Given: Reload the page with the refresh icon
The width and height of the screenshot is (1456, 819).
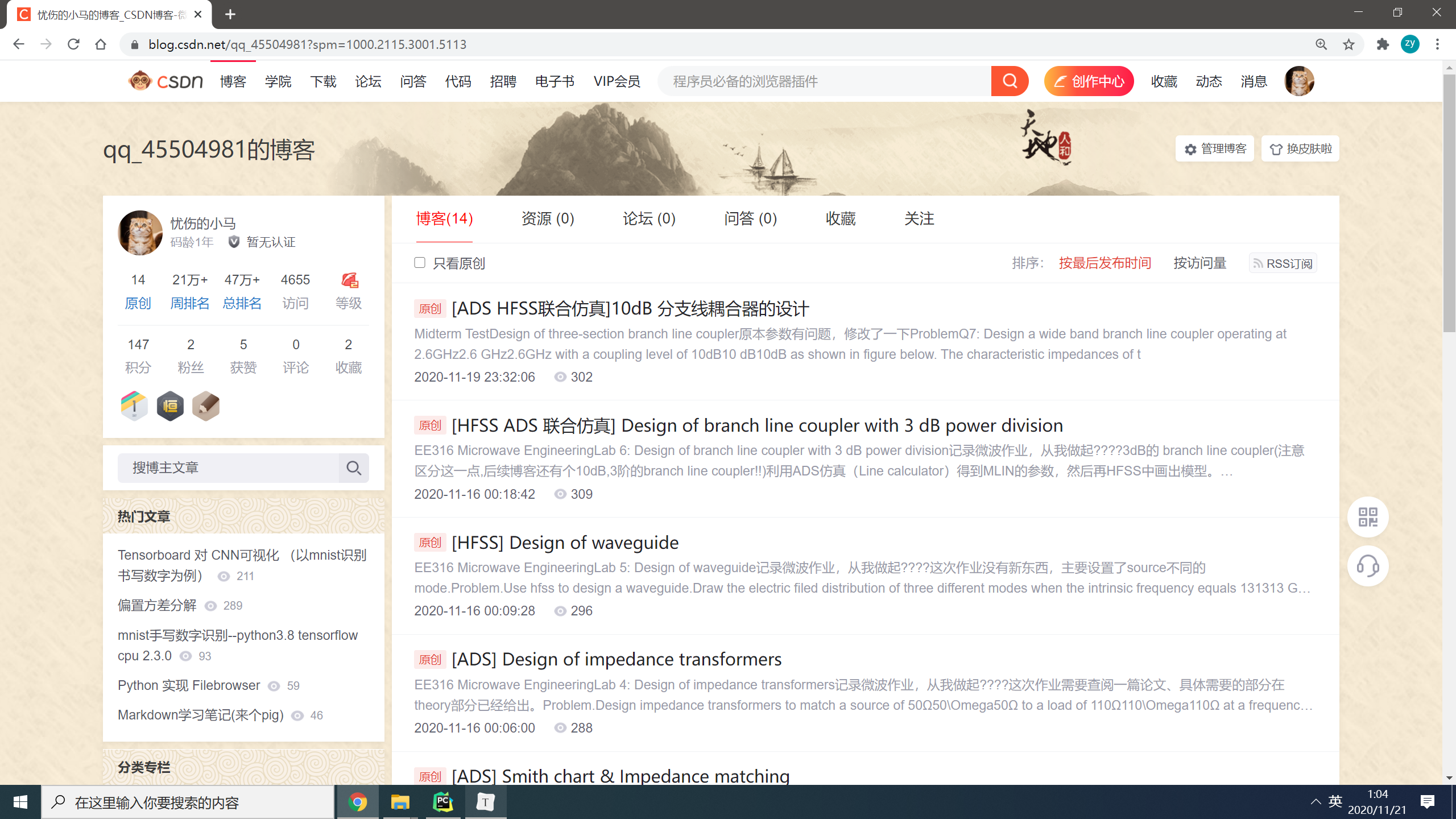Looking at the screenshot, I should coord(73,44).
